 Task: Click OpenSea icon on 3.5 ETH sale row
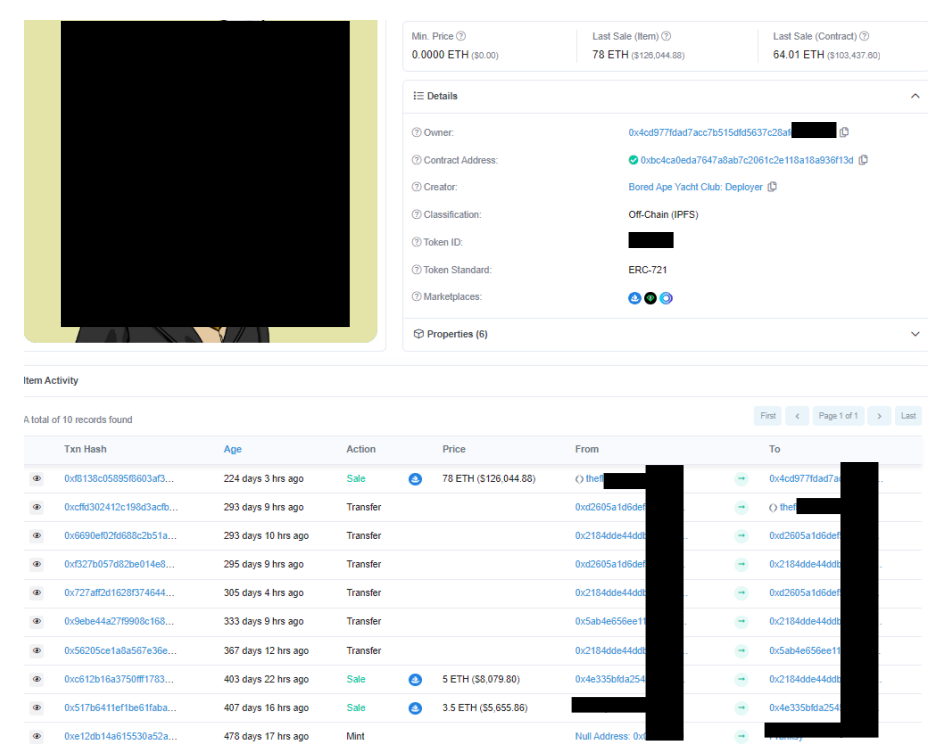[415, 708]
